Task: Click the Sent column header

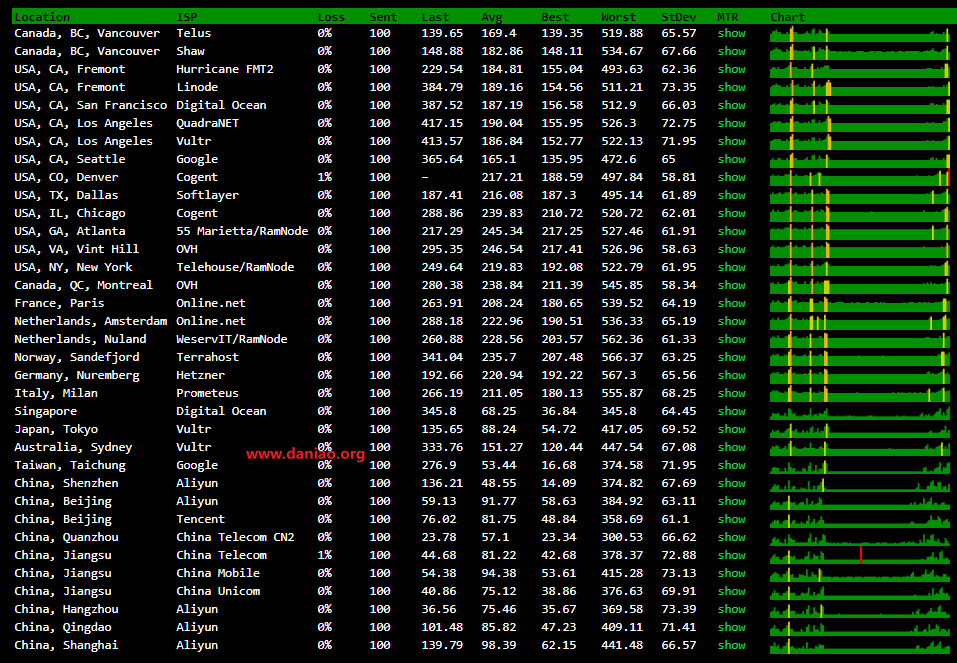Action: coord(383,17)
